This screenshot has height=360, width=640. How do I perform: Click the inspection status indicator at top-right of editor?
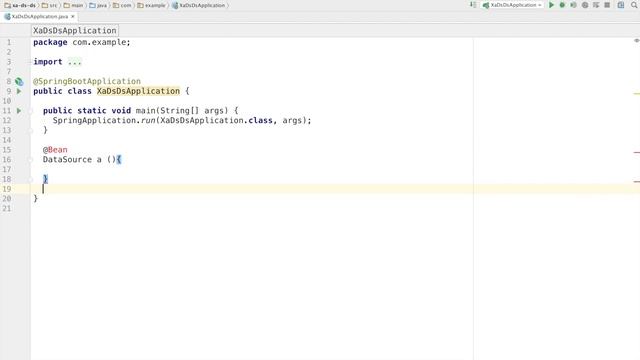click(x=637, y=40)
